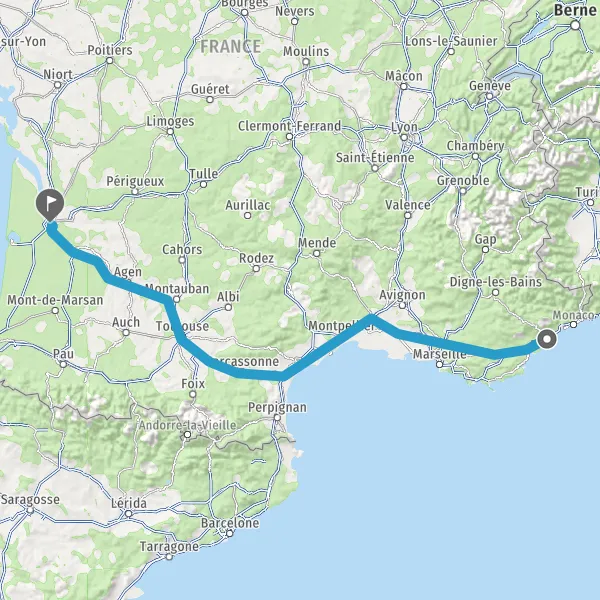Screen dimensions: 600x600
Task: Select the Toulouse city label
Action: coord(182,326)
